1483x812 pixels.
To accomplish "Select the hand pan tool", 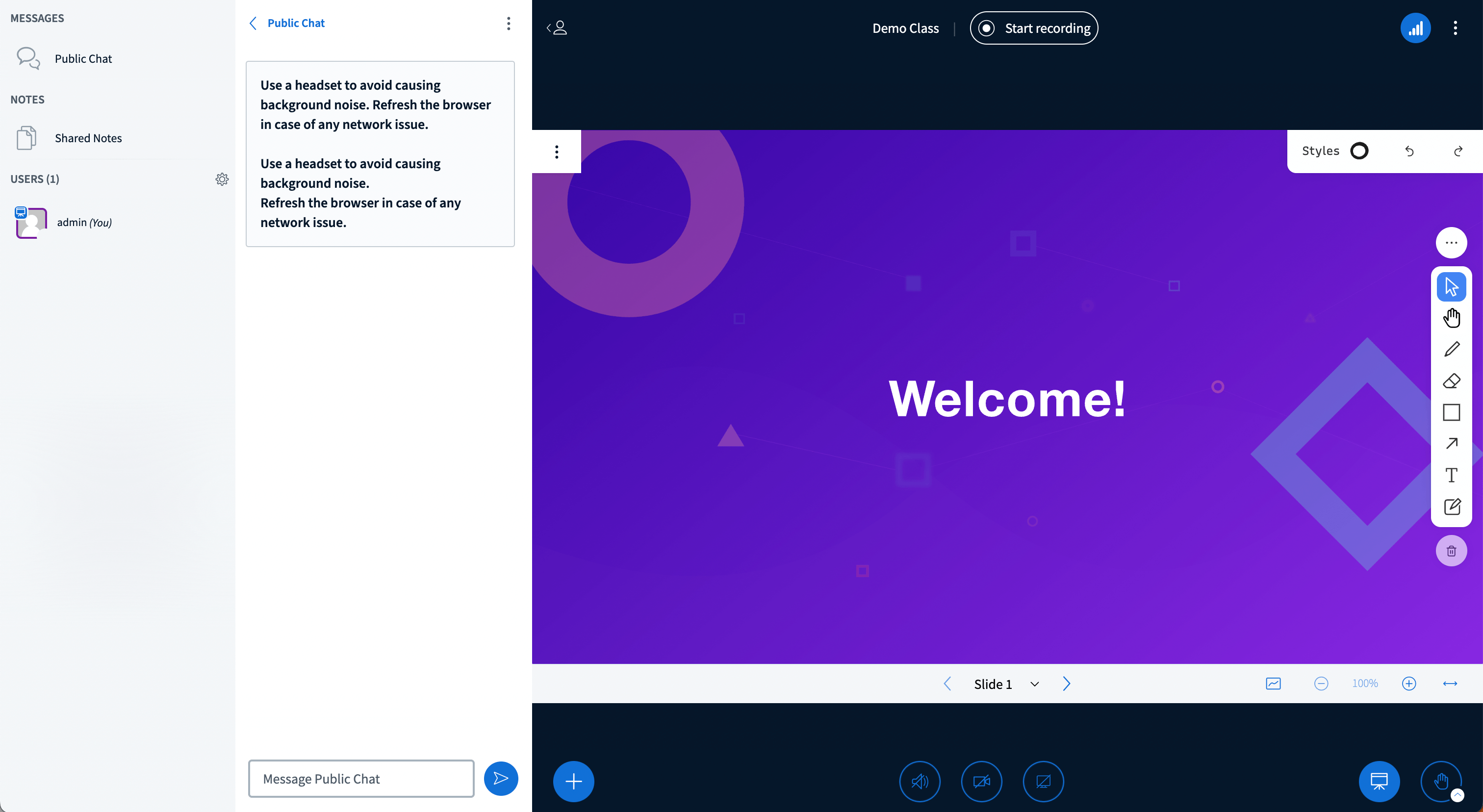I will click(1451, 318).
